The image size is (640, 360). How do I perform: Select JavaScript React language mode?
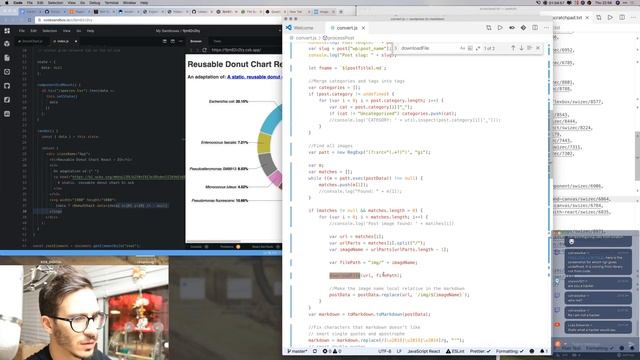(424, 351)
